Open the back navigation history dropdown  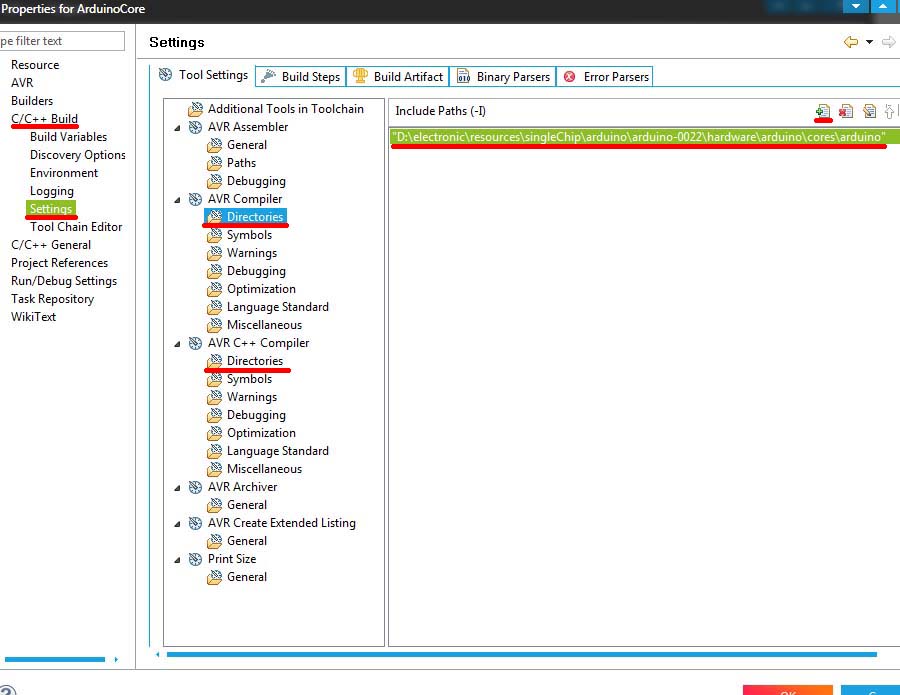pyautogui.click(x=869, y=42)
